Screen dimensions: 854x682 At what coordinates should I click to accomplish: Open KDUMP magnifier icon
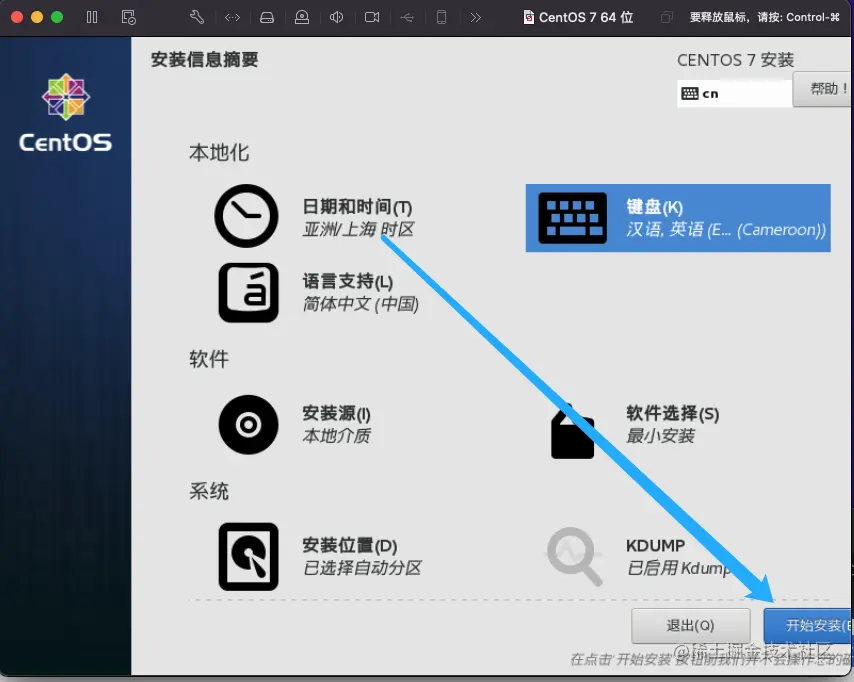tap(575, 557)
